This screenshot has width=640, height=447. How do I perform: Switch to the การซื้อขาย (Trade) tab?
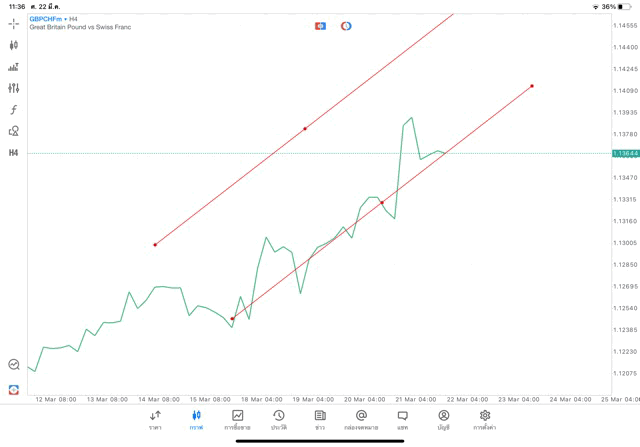point(237,419)
